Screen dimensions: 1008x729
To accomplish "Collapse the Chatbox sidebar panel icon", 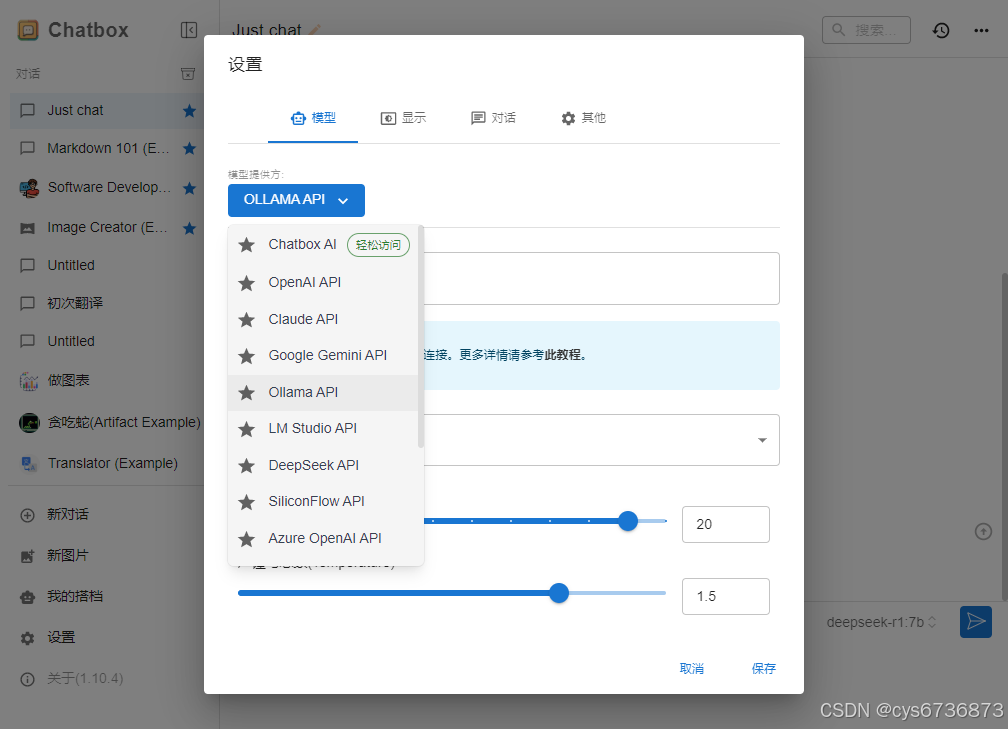I will 189,30.
